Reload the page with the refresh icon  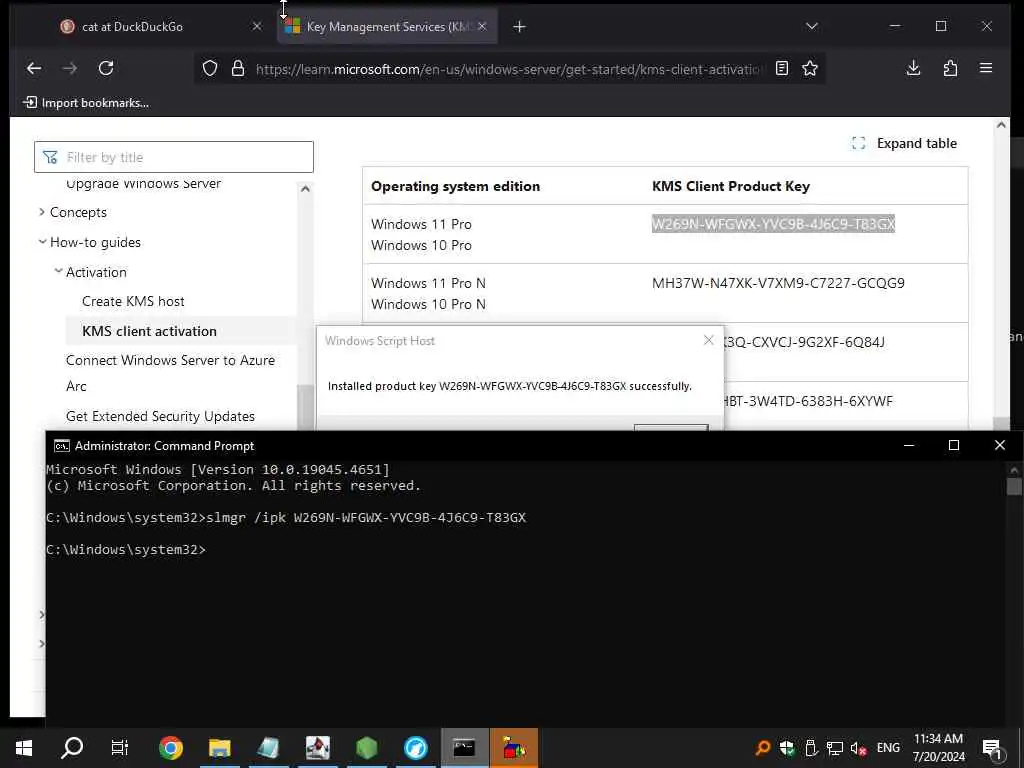(x=106, y=68)
